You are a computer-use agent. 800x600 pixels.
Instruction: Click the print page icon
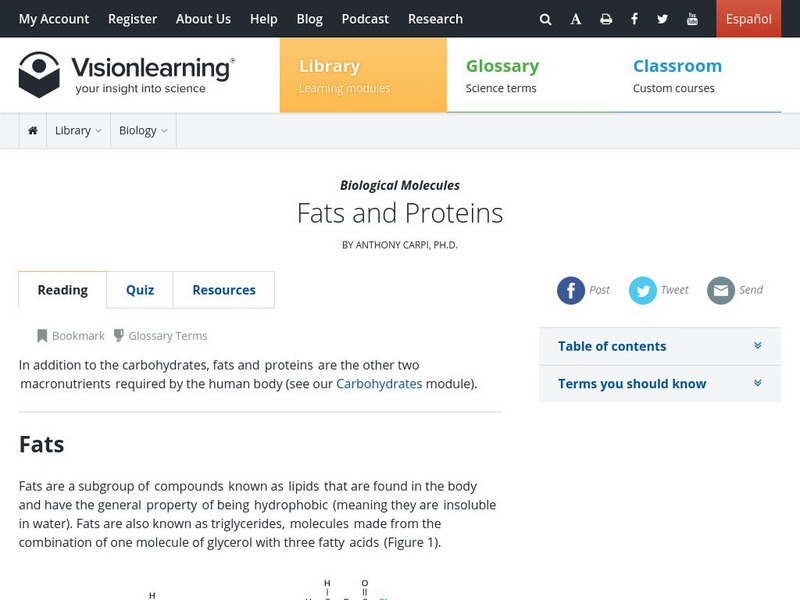606,19
